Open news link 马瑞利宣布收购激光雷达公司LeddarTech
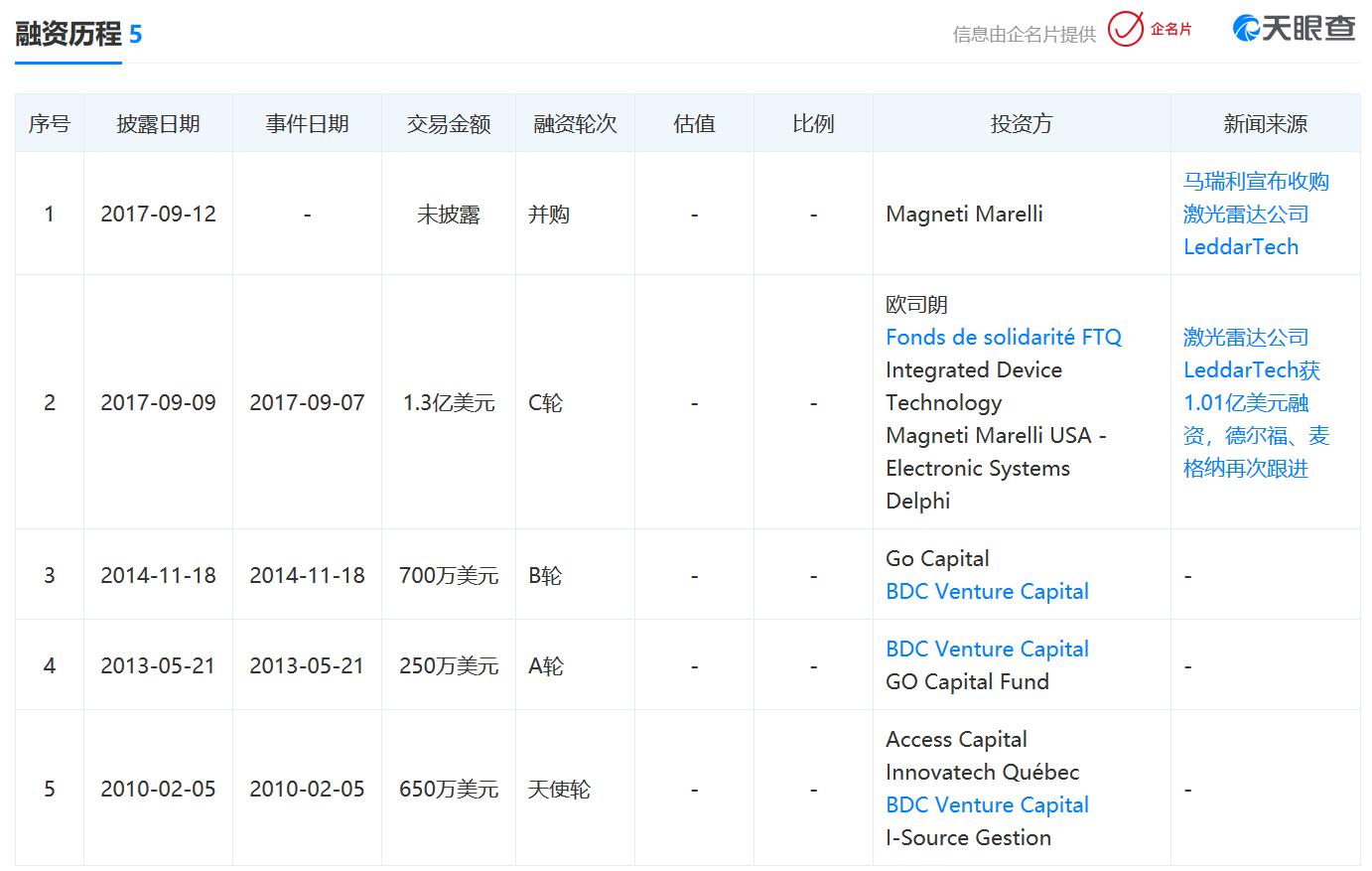The image size is (1372, 871). tap(1256, 214)
